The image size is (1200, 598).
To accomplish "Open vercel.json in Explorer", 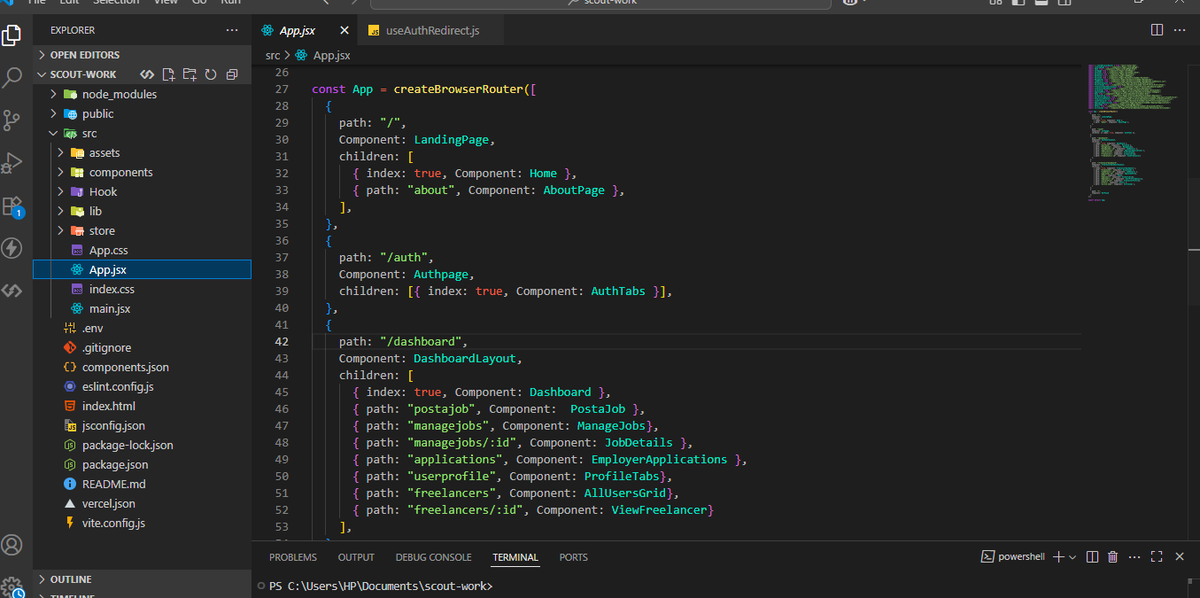I will (x=142, y=504).
